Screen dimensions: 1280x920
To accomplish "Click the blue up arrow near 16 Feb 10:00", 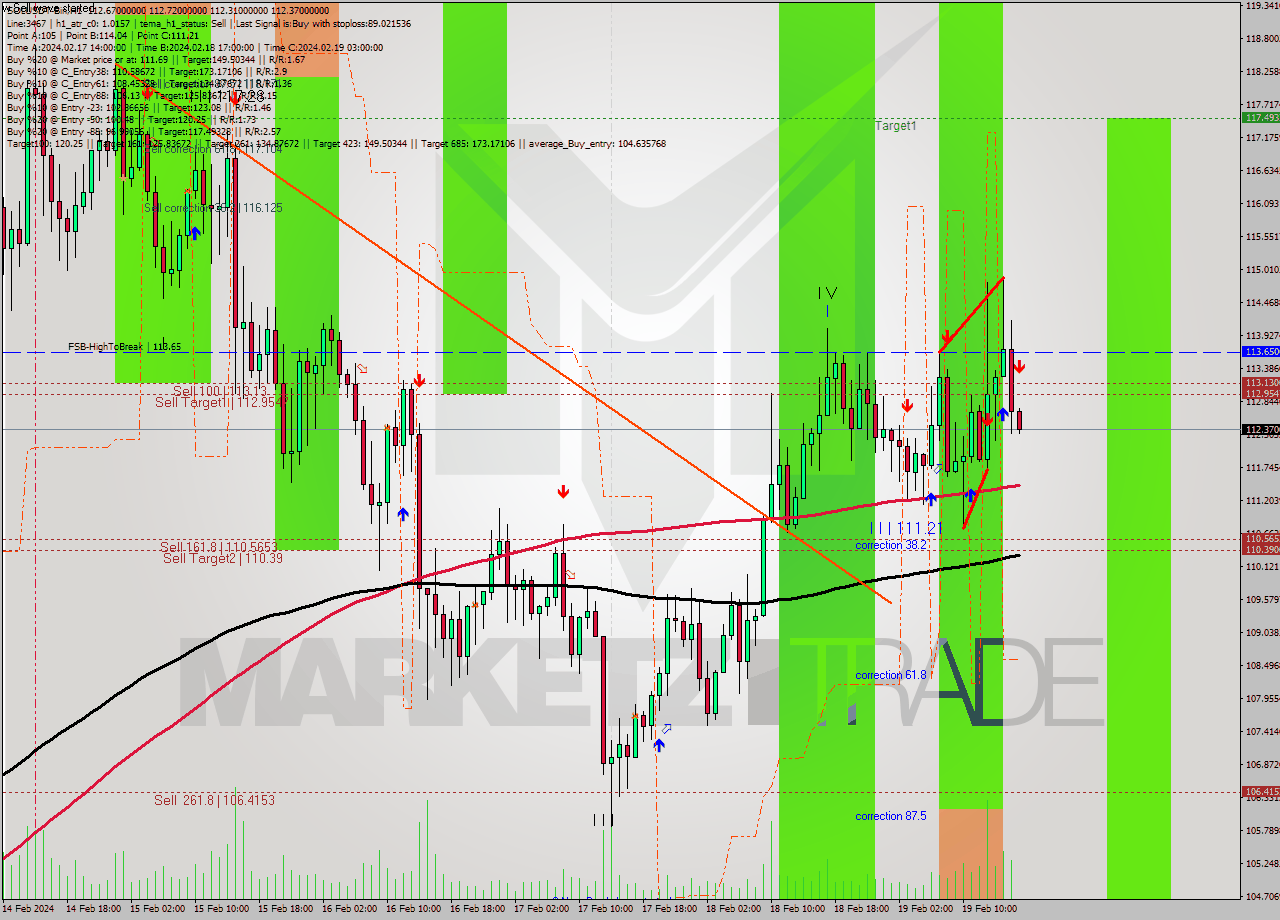I will [402, 514].
